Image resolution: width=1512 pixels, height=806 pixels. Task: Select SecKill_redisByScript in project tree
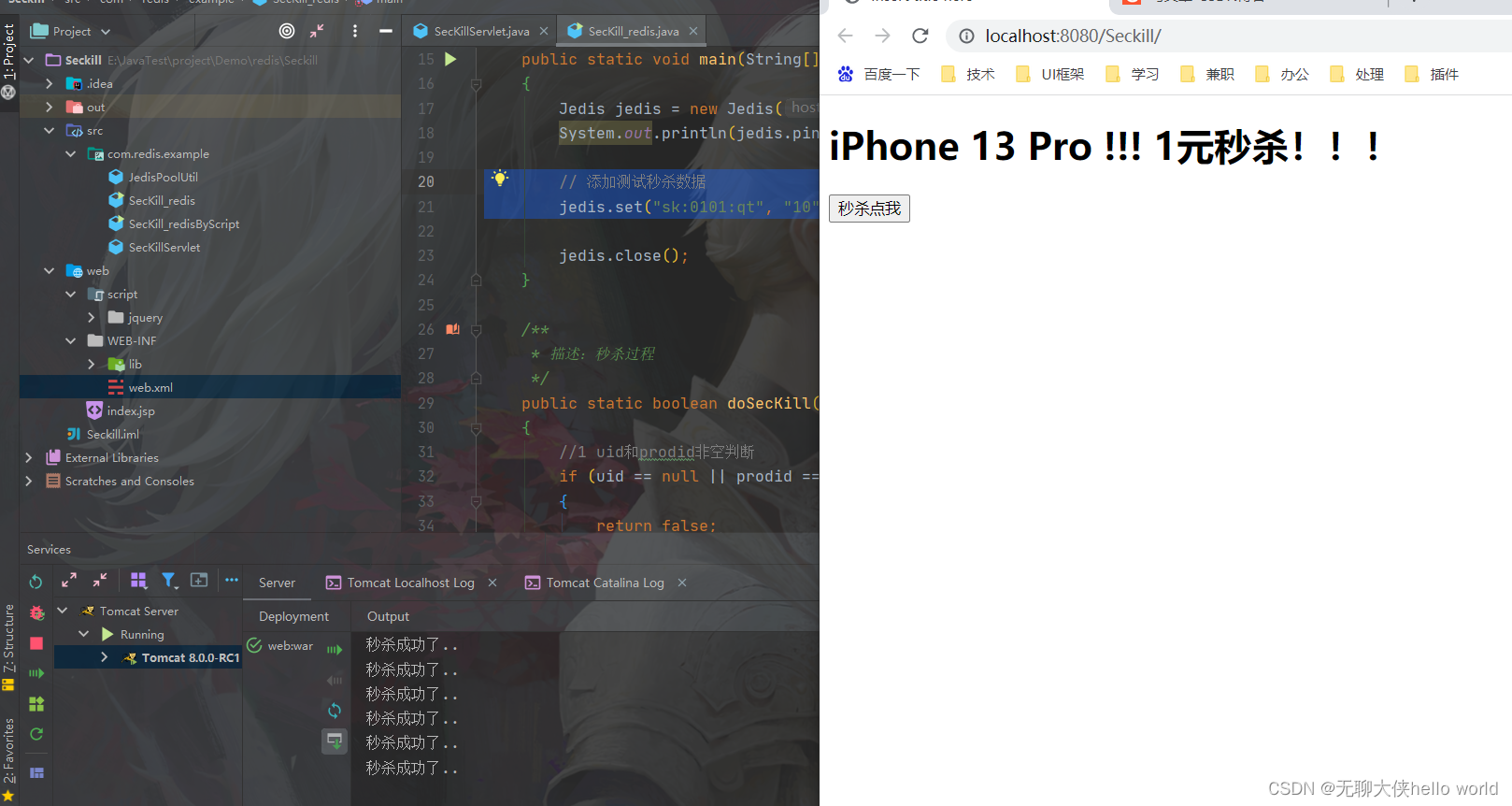pyautogui.click(x=183, y=223)
